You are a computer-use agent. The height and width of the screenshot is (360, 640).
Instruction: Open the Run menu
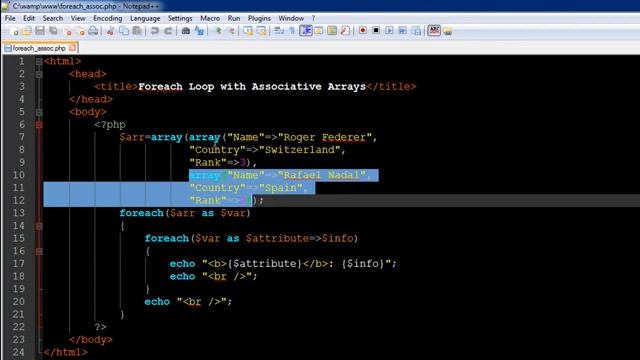tap(234, 18)
